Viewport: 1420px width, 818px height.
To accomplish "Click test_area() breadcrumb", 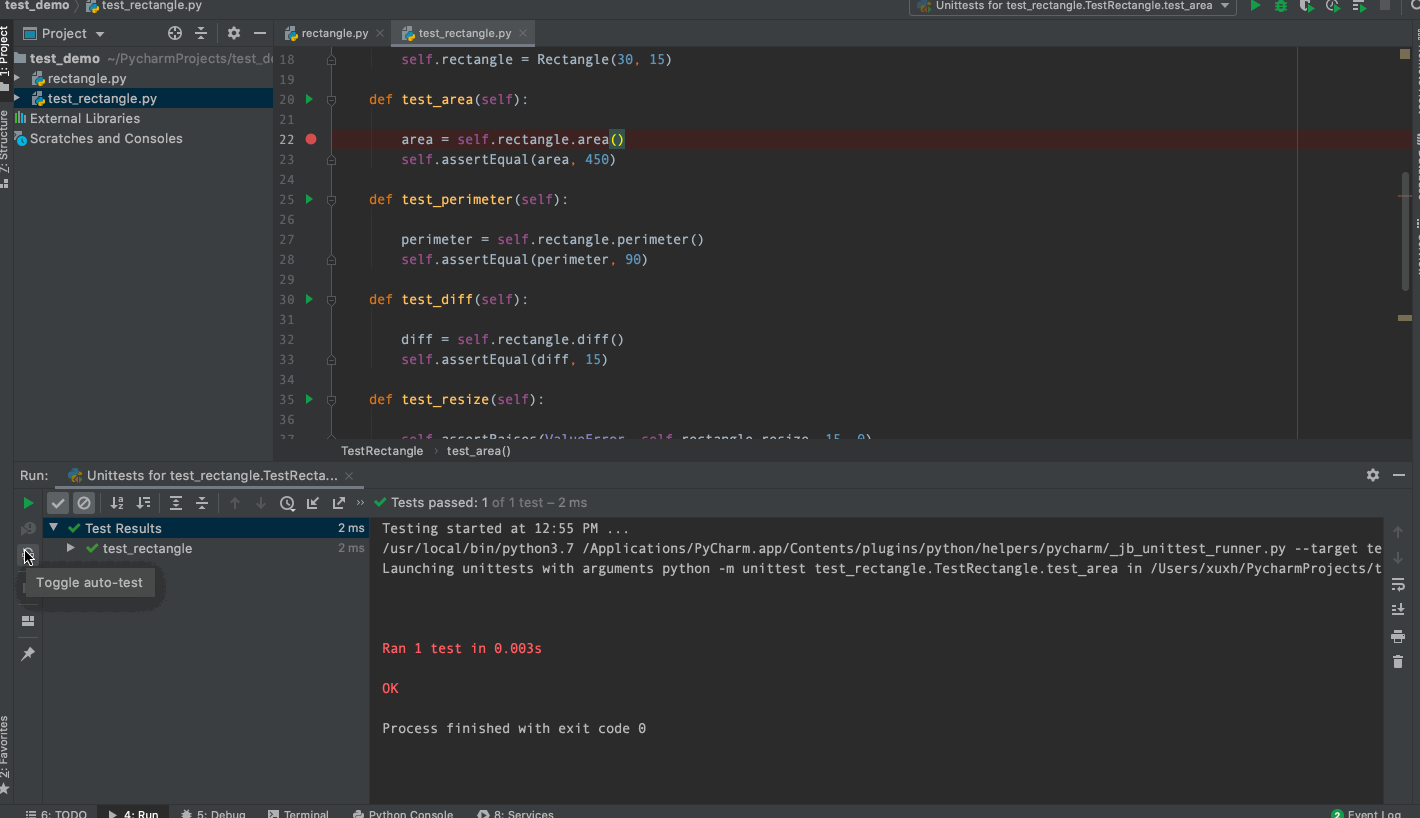I will click(479, 451).
